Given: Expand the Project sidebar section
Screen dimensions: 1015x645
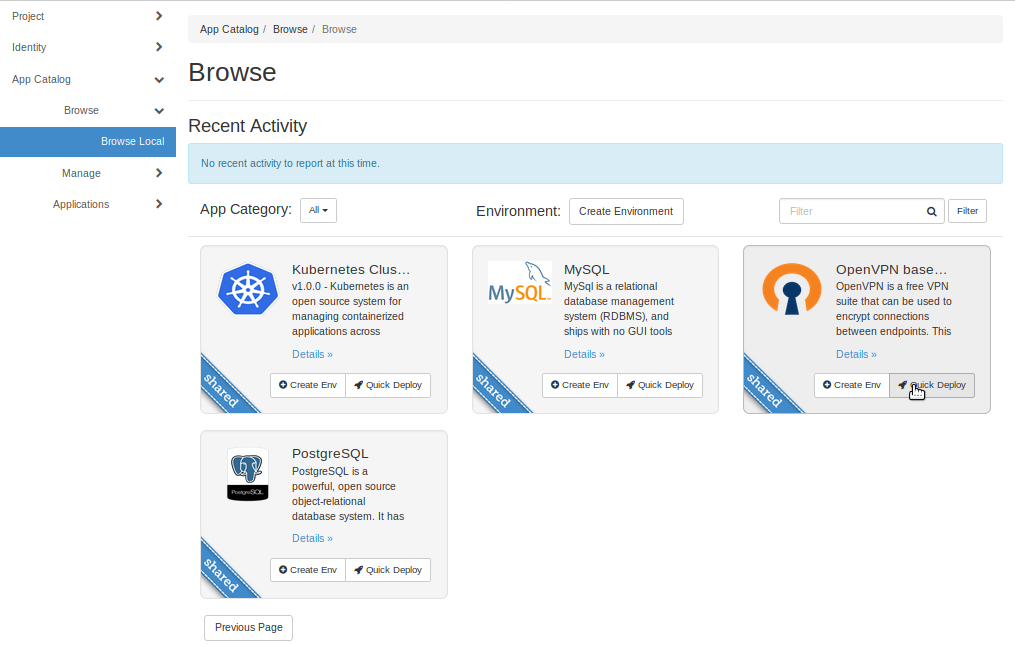Looking at the screenshot, I should pyautogui.click(x=87, y=16).
